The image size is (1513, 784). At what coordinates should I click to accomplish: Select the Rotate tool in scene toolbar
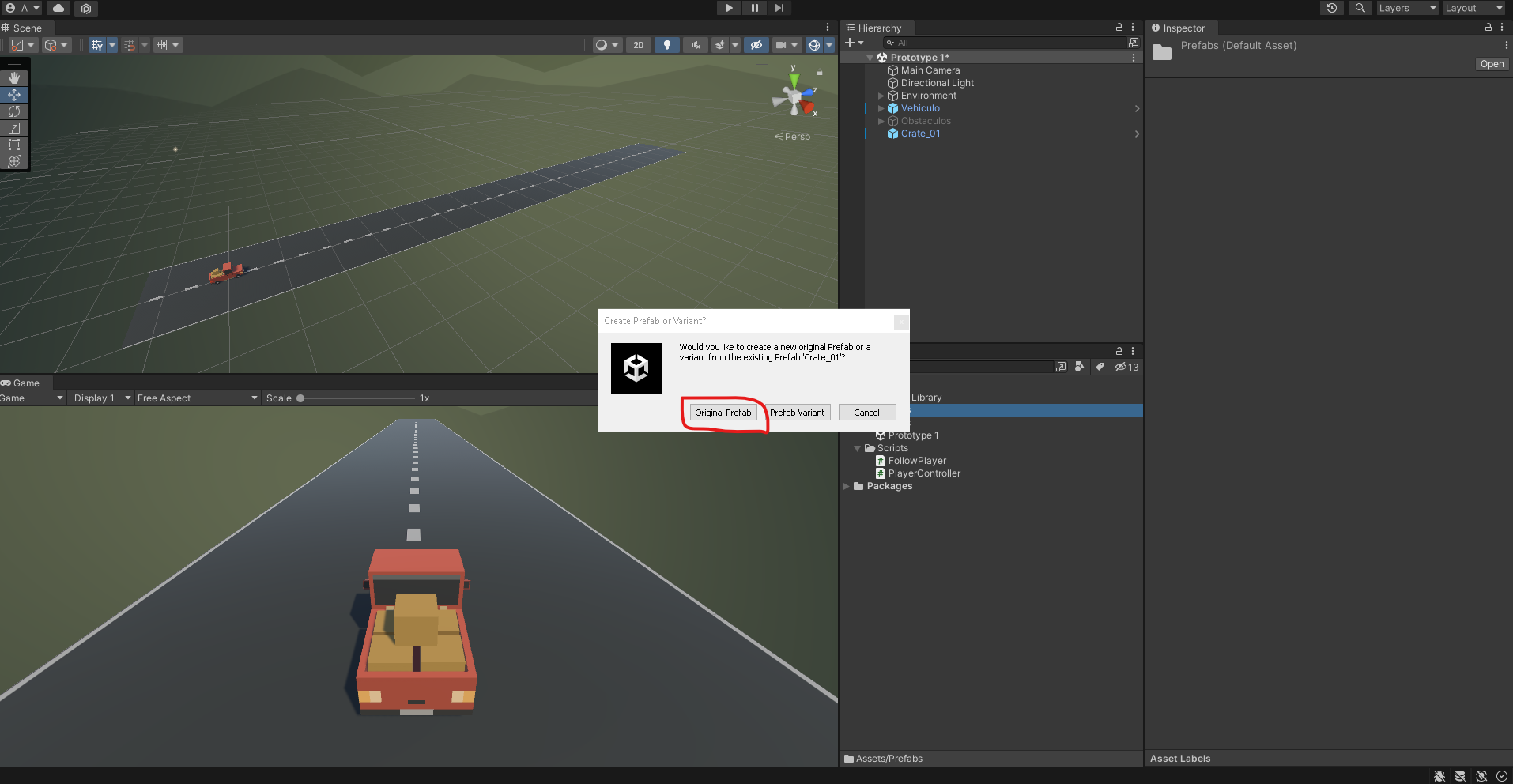(x=14, y=111)
